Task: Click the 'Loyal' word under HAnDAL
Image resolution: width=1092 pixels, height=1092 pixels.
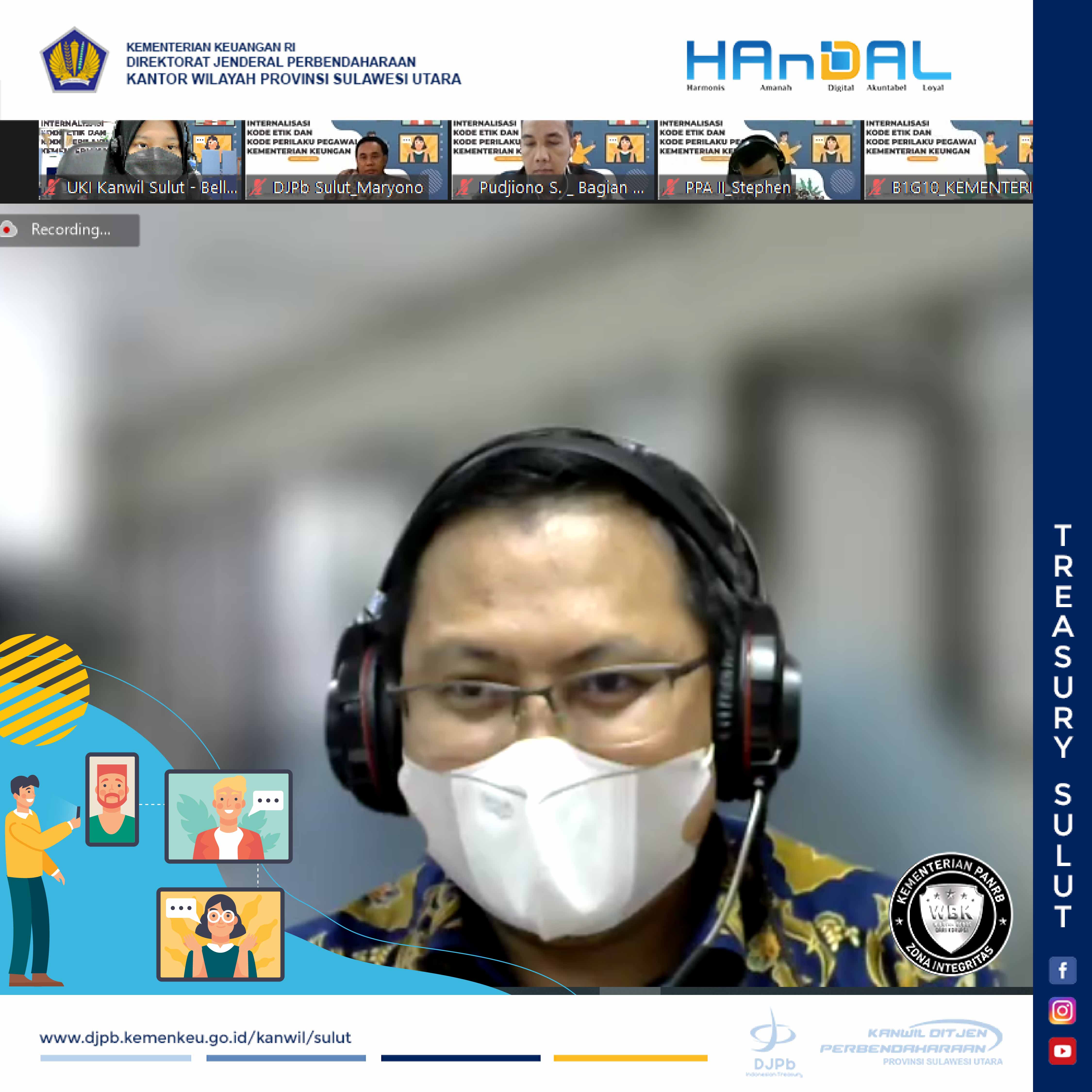Action: coord(933,88)
